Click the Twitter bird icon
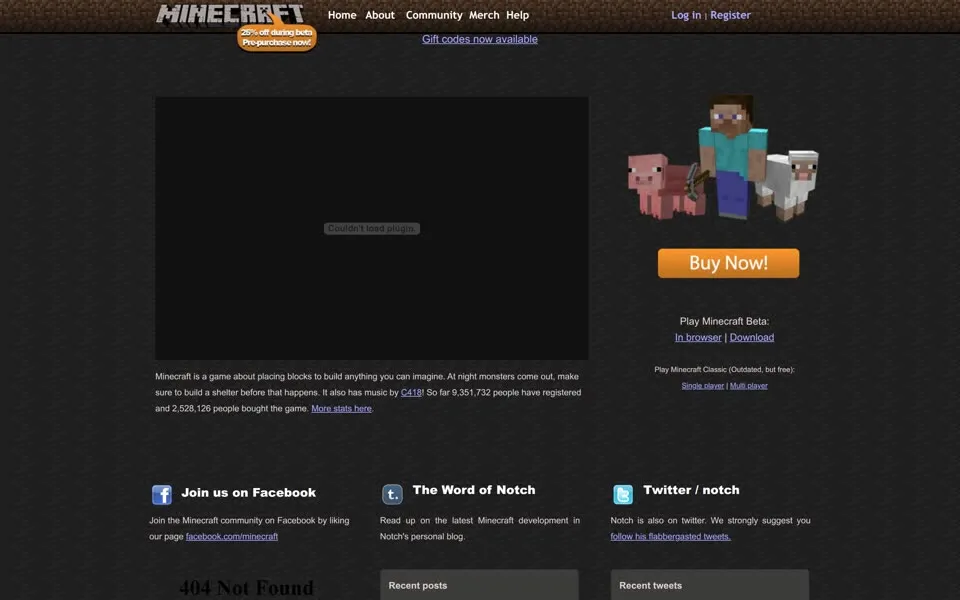960x600 pixels. [623, 493]
